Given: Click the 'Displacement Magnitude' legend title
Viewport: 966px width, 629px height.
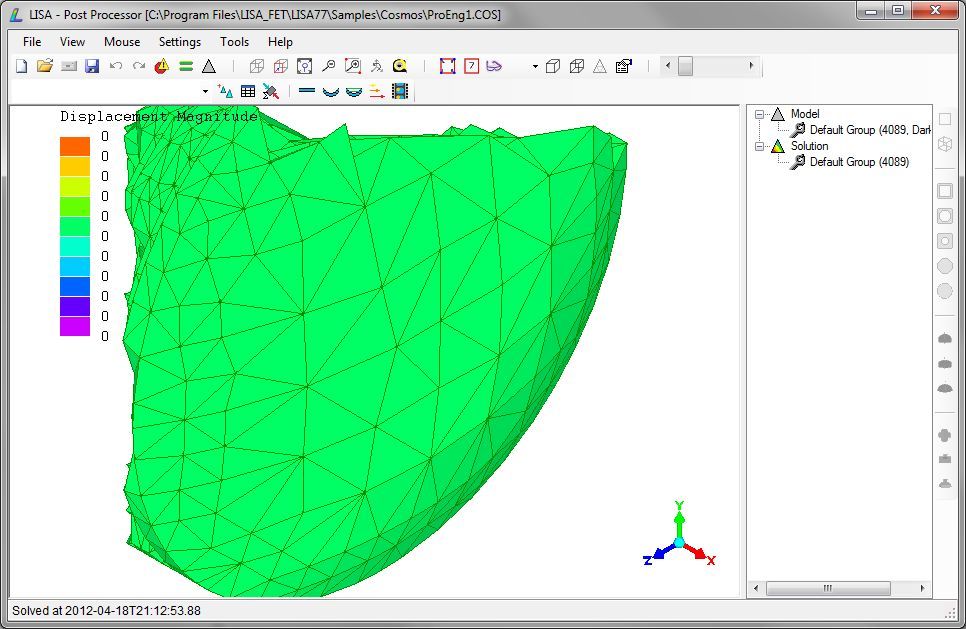Looking at the screenshot, I should pyautogui.click(x=159, y=116).
